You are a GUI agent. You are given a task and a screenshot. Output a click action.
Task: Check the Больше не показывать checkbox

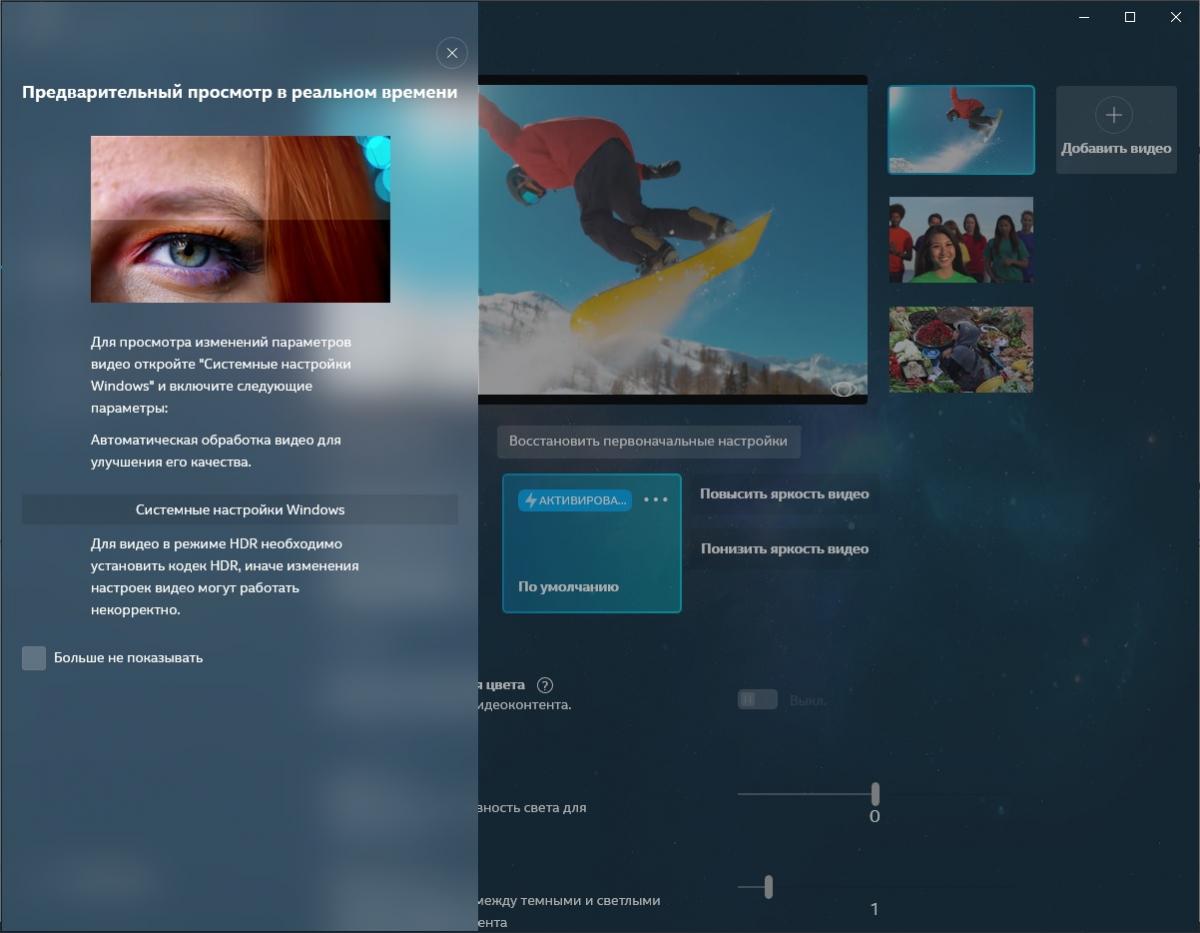(x=34, y=657)
